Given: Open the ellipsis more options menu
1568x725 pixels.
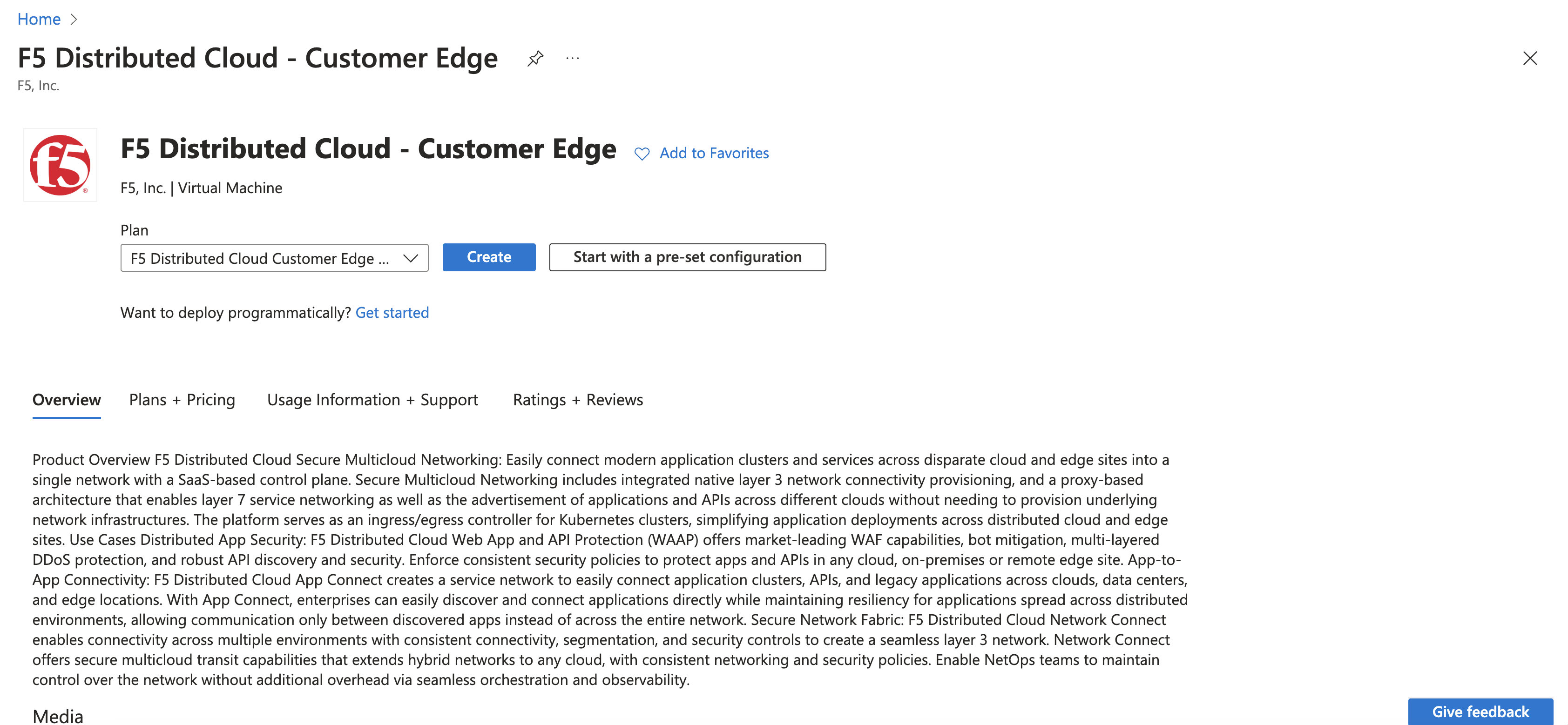Looking at the screenshot, I should coord(572,58).
